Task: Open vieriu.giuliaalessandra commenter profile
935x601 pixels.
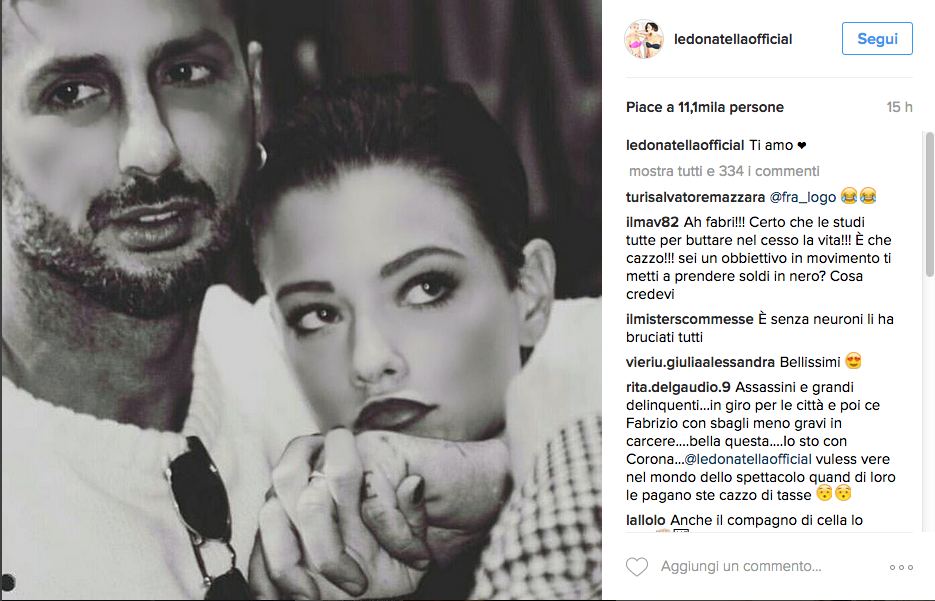Action: coord(700,363)
